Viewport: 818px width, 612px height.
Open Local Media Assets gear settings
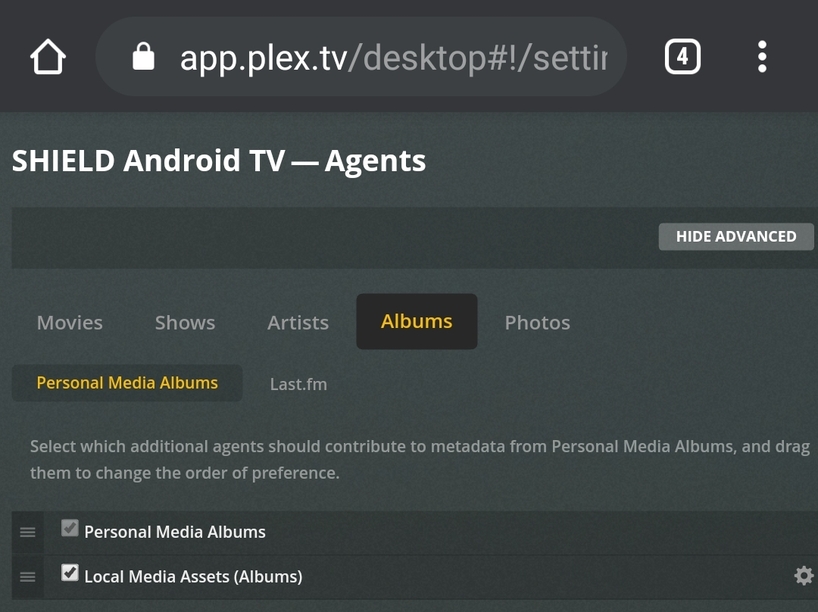tap(803, 576)
